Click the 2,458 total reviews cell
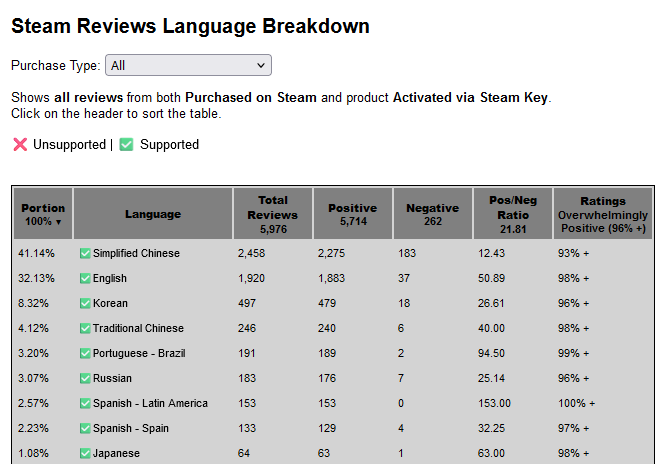Screen dimensions: 671x464 pyautogui.click(x=251, y=253)
